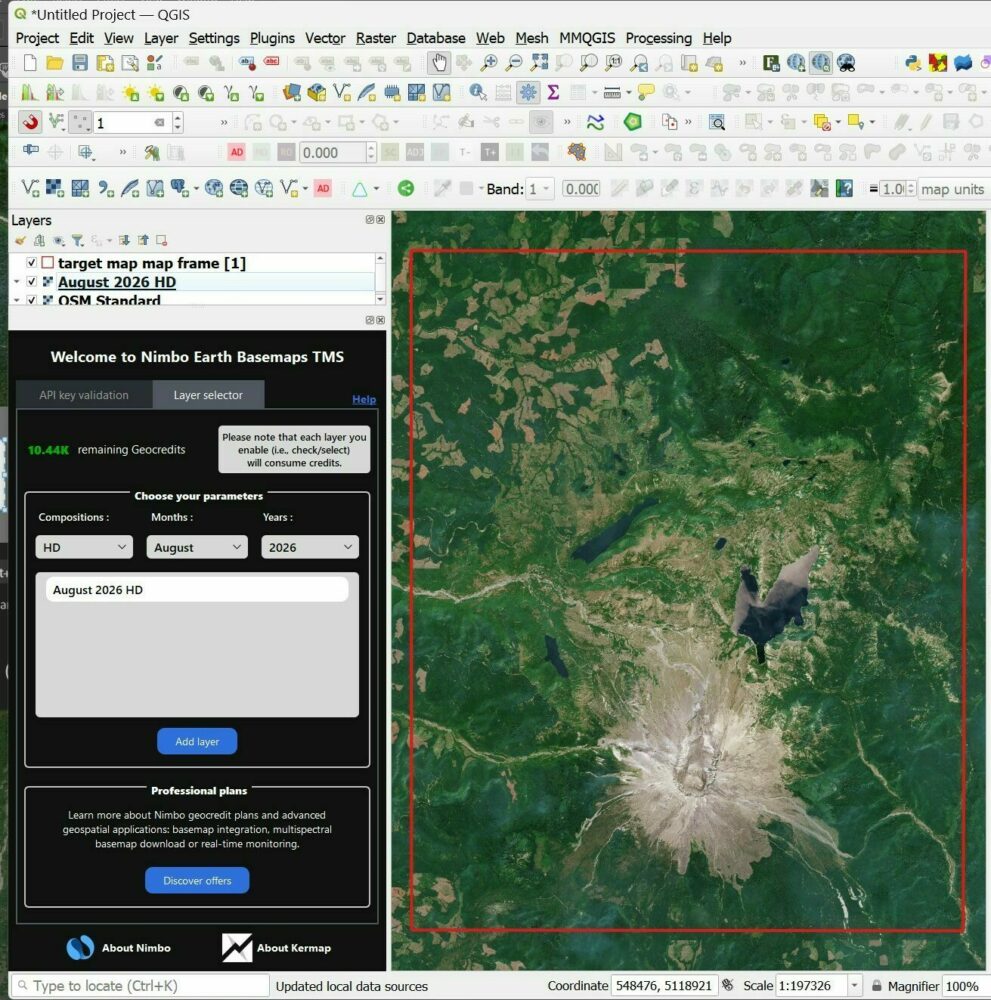This screenshot has width=991, height=1000.
Task: Click the filter legend funnel icon
Action: pos(78,240)
